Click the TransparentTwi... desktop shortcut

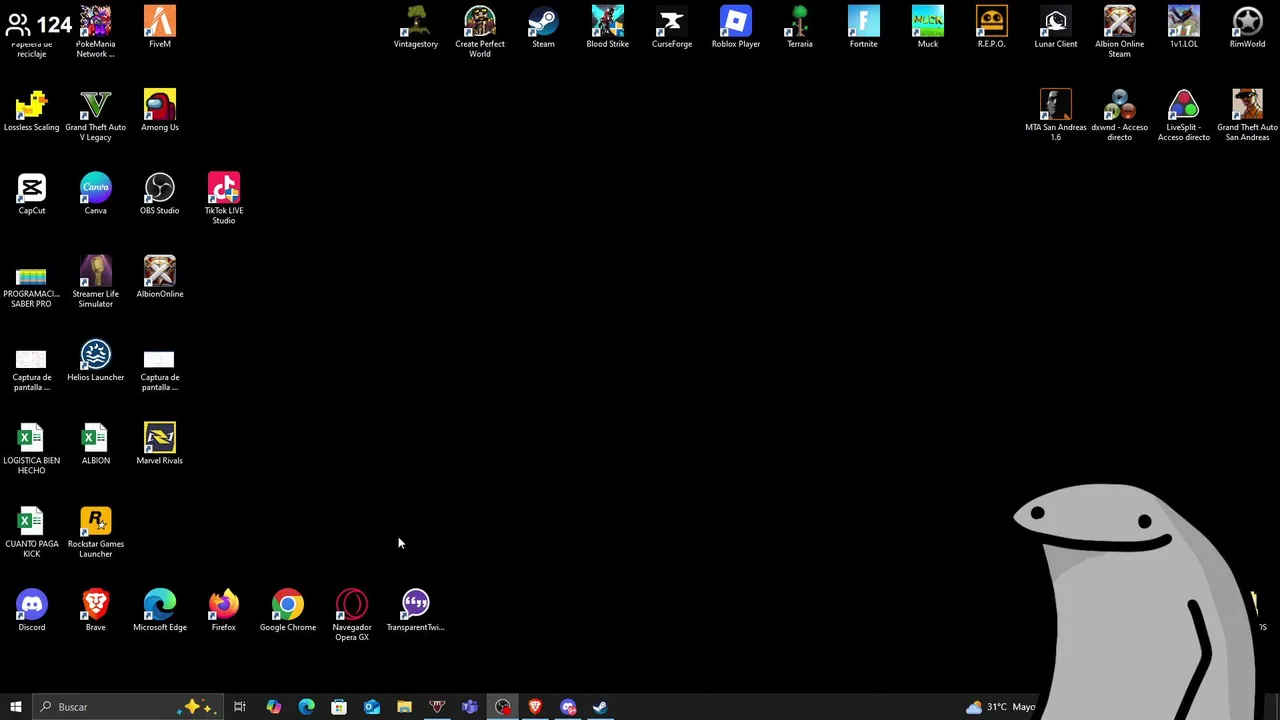[416, 611]
